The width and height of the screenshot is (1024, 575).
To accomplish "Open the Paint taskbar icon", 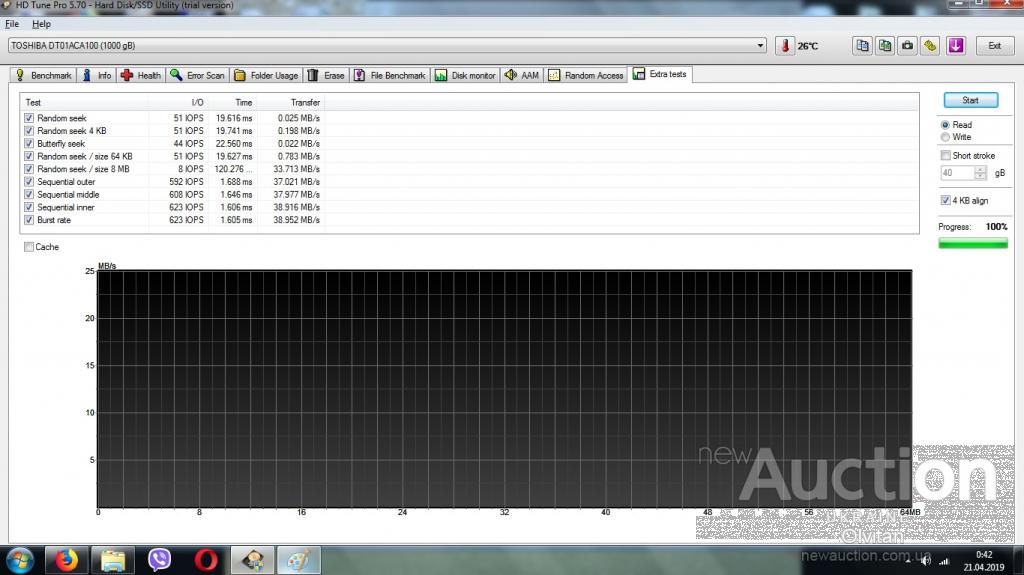I will point(299,561).
